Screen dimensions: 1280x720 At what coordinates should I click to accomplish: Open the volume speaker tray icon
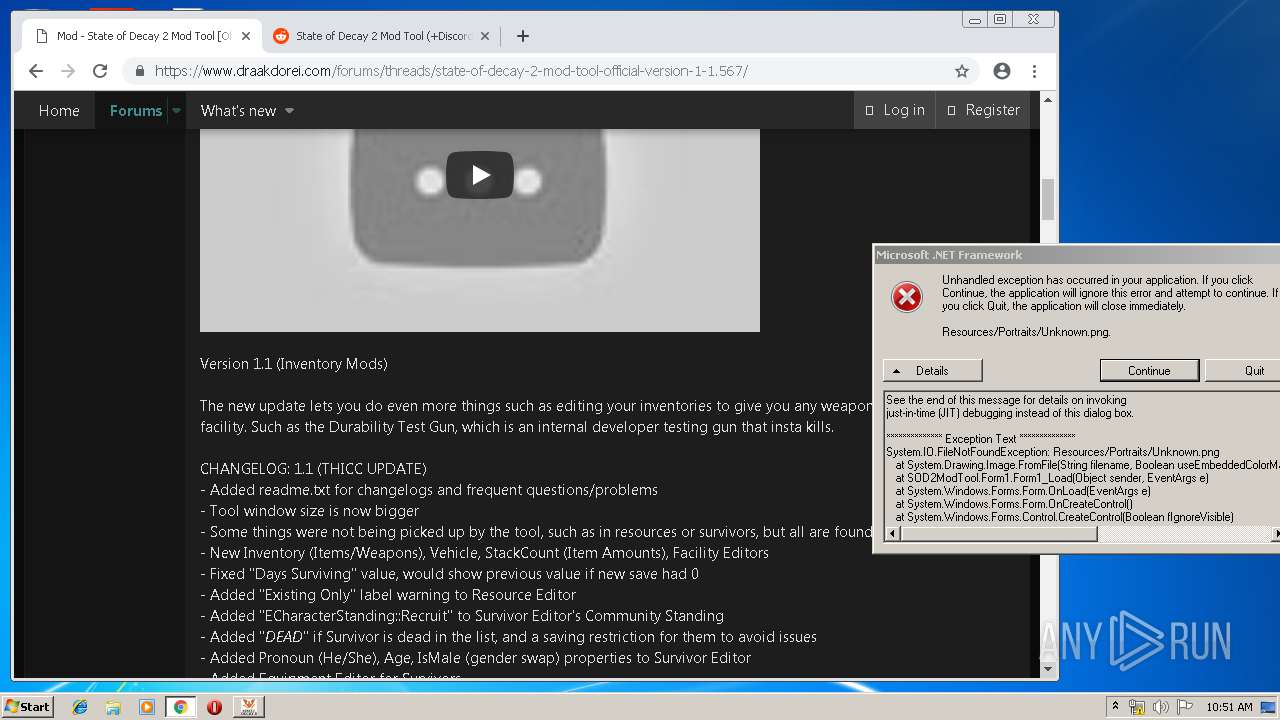(x=1161, y=707)
